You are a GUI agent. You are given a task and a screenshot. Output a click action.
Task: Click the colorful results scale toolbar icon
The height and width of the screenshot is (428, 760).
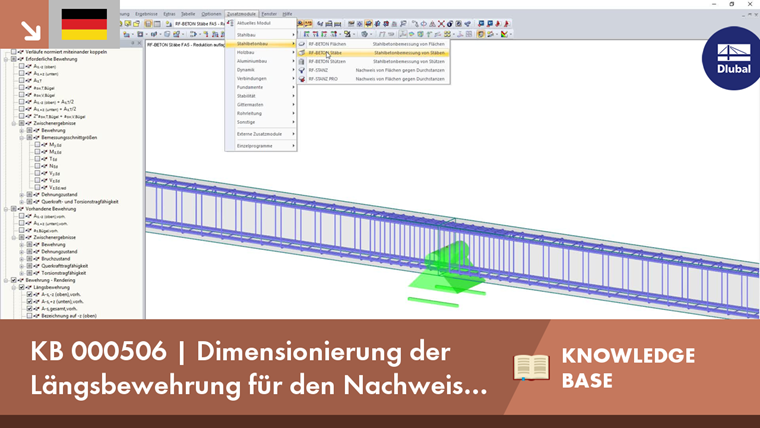pos(505,34)
